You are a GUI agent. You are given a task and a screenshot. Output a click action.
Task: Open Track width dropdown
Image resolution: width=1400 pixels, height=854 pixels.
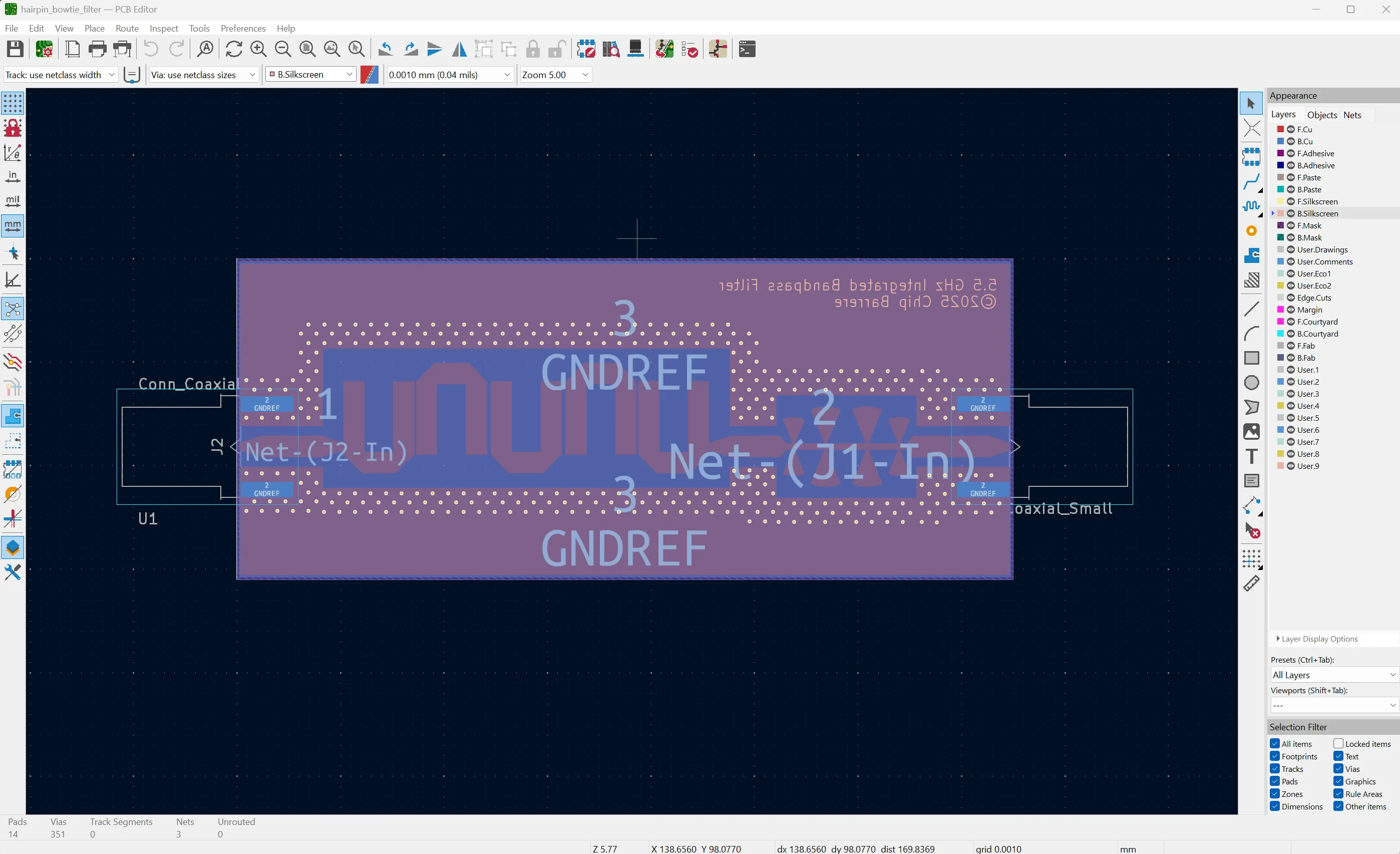(x=60, y=75)
